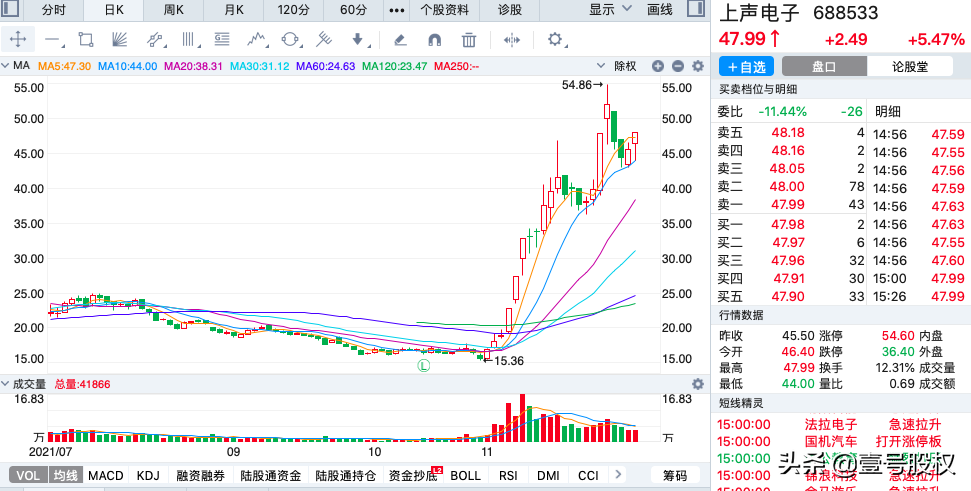Select the rectangle drawing tool

[x=86, y=40]
